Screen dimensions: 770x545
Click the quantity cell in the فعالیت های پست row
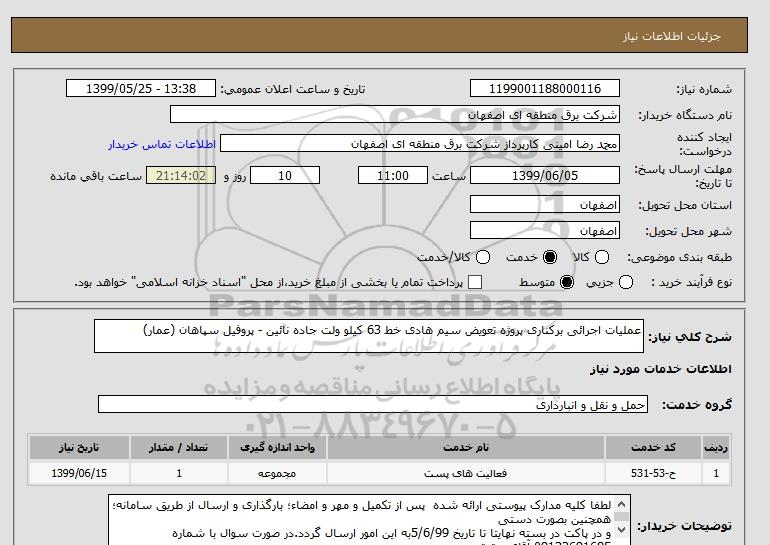(179, 473)
